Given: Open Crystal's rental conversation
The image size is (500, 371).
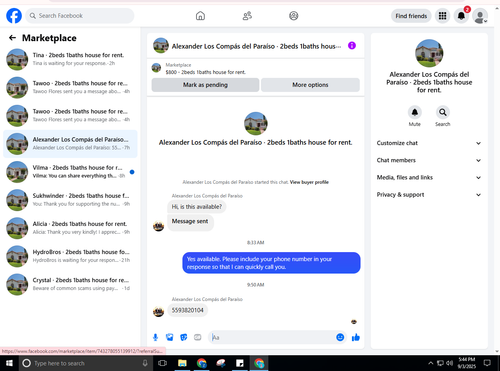Looking at the screenshot, I should (x=70, y=284).
